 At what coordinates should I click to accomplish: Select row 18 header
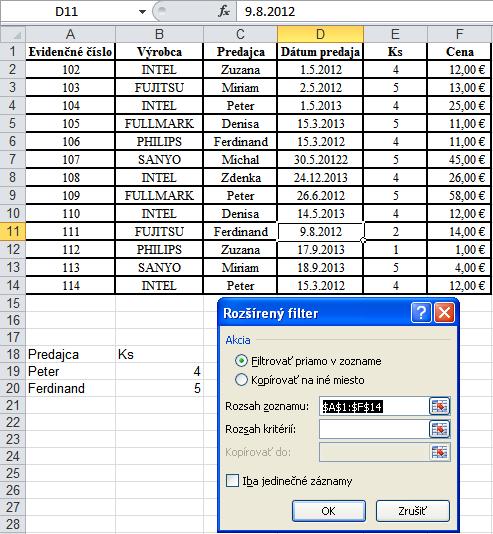[13, 354]
